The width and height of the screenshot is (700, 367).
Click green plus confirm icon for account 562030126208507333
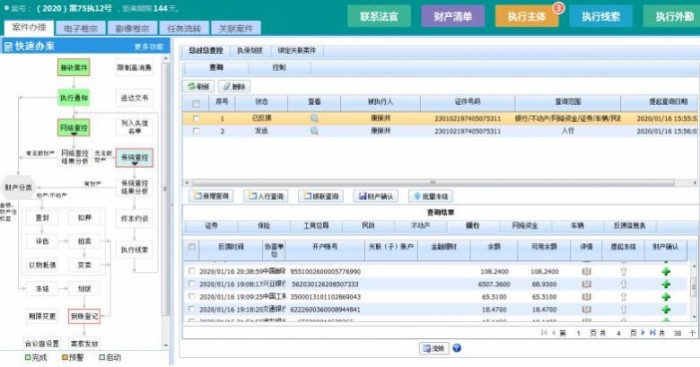[666, 284]
